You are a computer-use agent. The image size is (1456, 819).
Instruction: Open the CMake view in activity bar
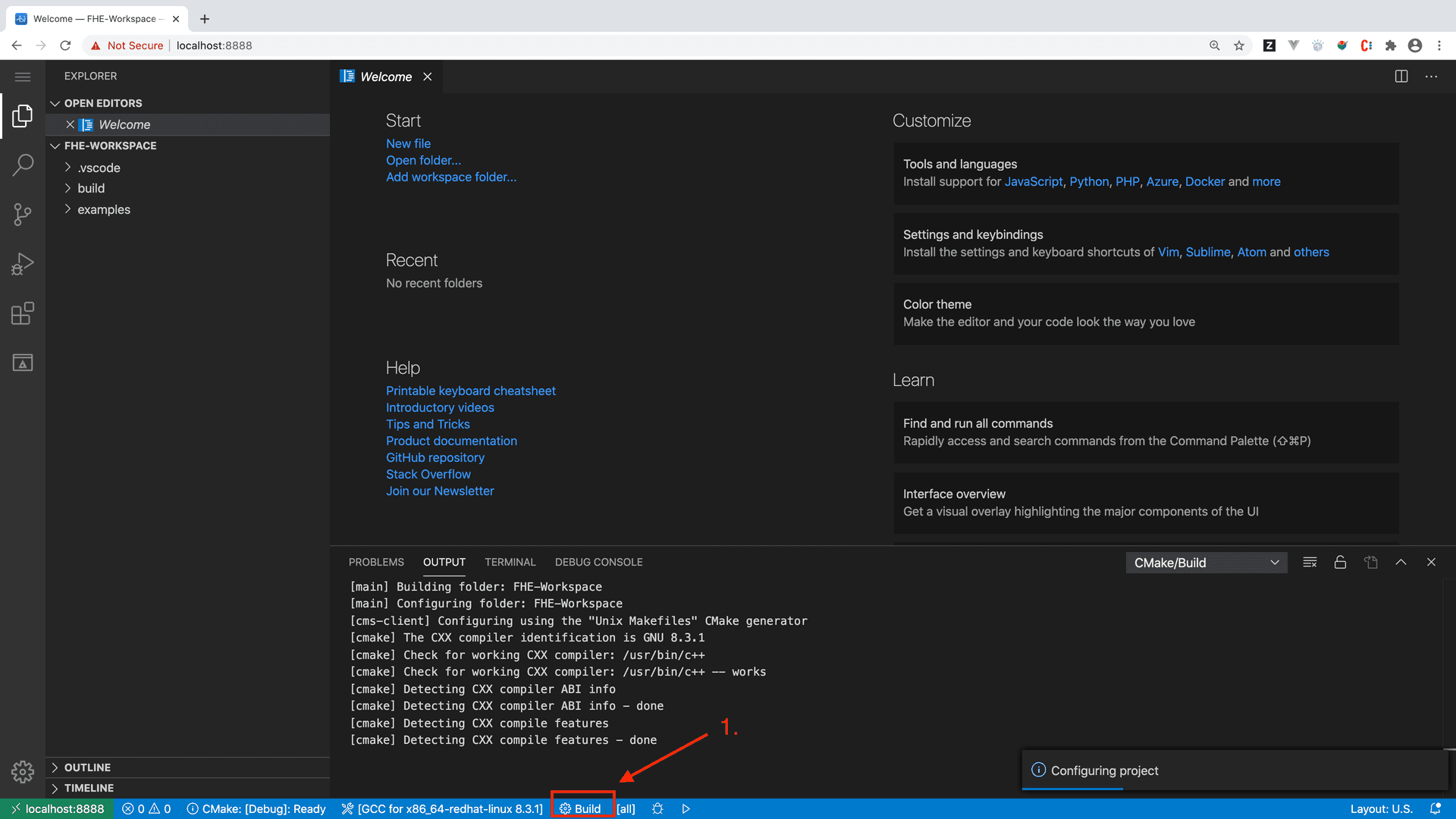[x=23, y=362]
